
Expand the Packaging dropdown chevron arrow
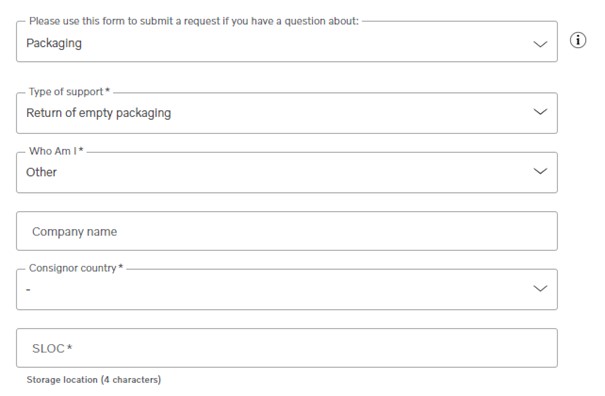(540, 44)
